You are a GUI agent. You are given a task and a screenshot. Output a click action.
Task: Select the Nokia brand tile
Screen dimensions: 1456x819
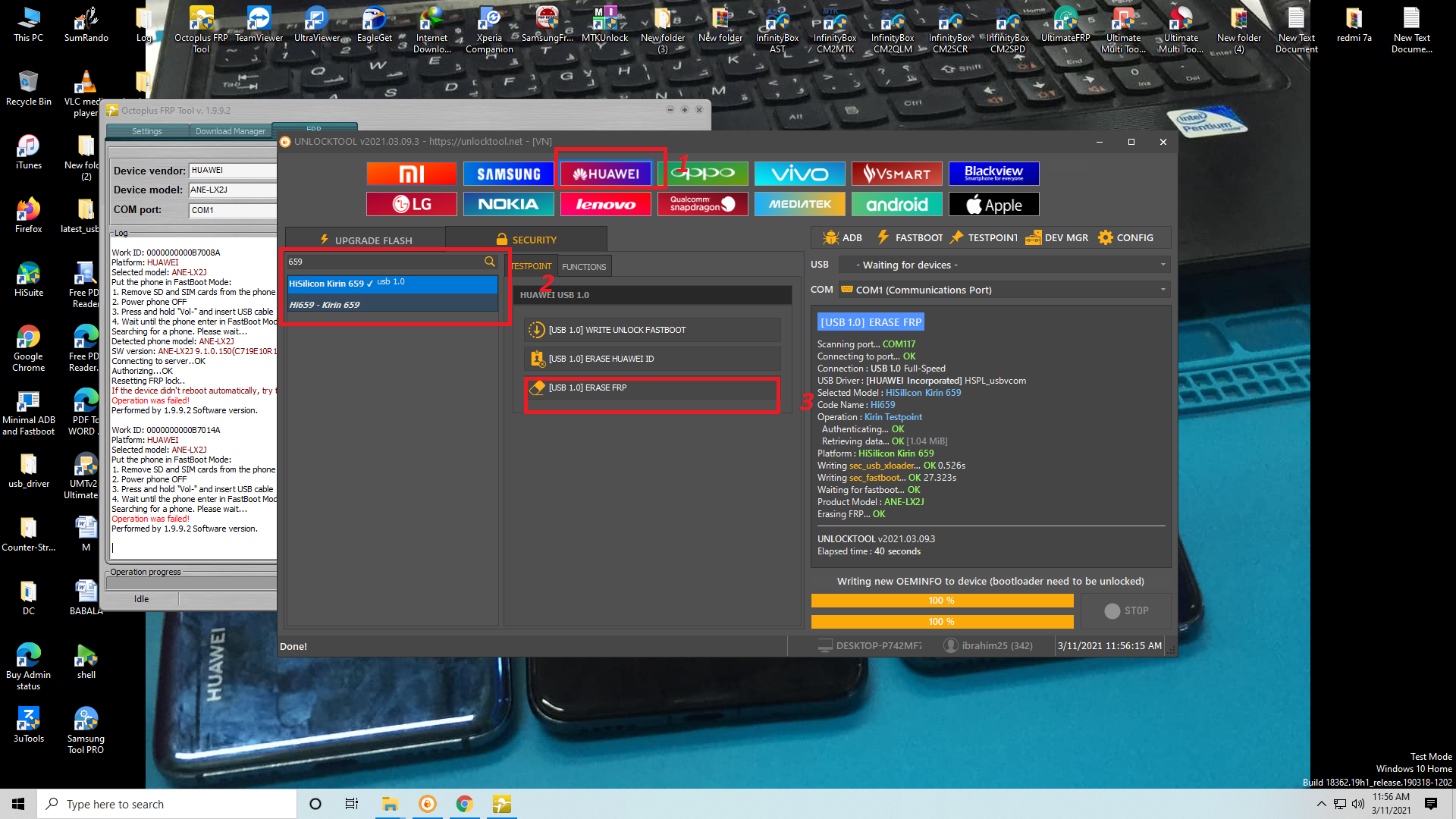pyautogui.click(x=508, y=204)
